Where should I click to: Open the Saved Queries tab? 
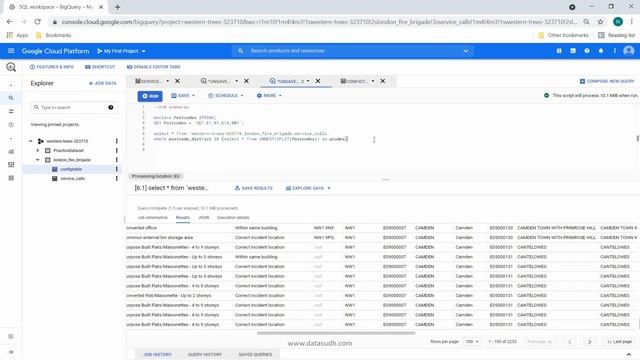[x=255, y=354]
